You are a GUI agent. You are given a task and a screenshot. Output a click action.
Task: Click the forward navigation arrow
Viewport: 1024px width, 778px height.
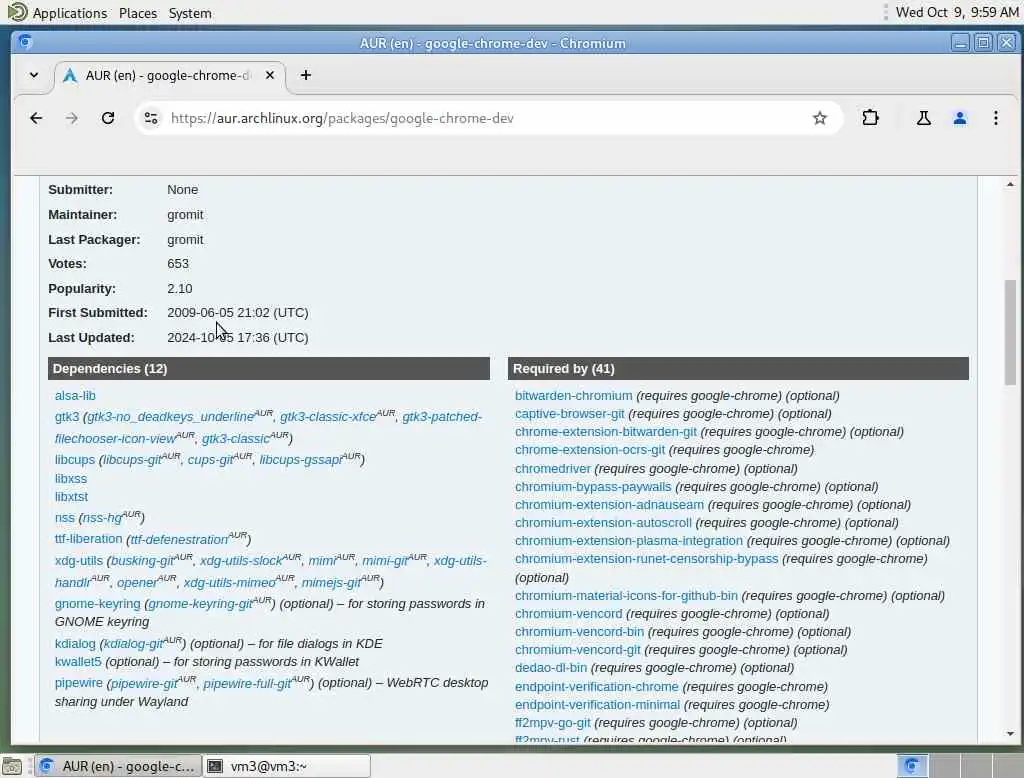pyautogui.click(x=72, y=118)
